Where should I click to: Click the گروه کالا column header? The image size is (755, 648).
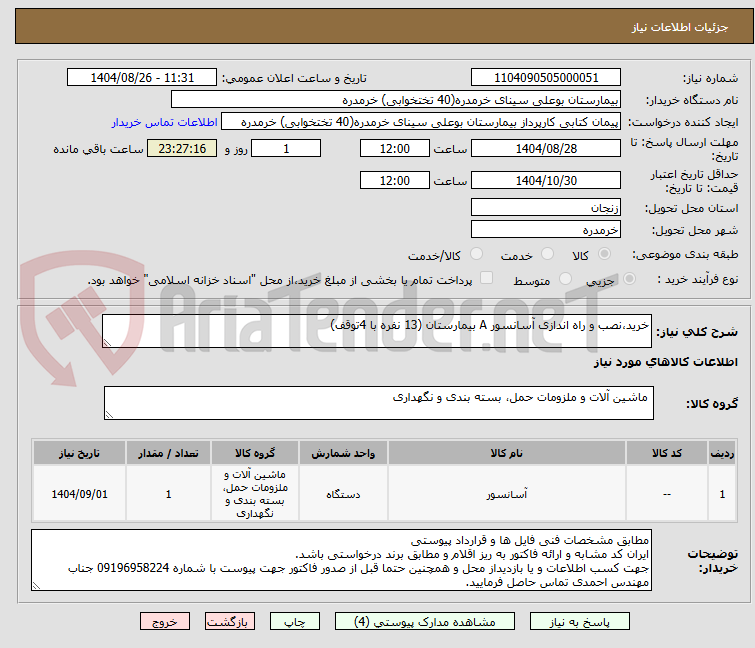tap(255, 453)
